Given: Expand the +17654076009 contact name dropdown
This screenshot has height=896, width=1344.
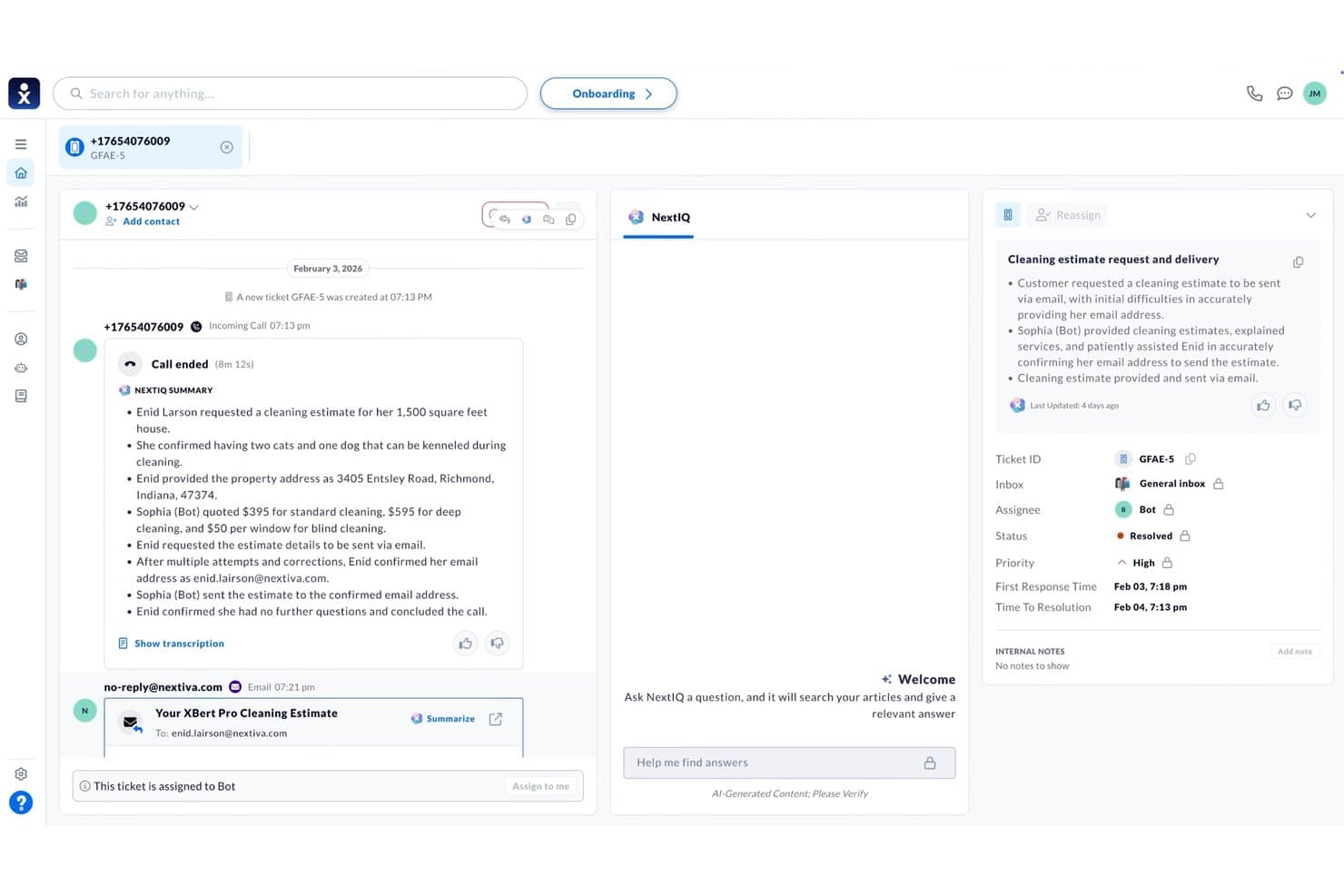Looking at the screenshot, I should 193,207.
